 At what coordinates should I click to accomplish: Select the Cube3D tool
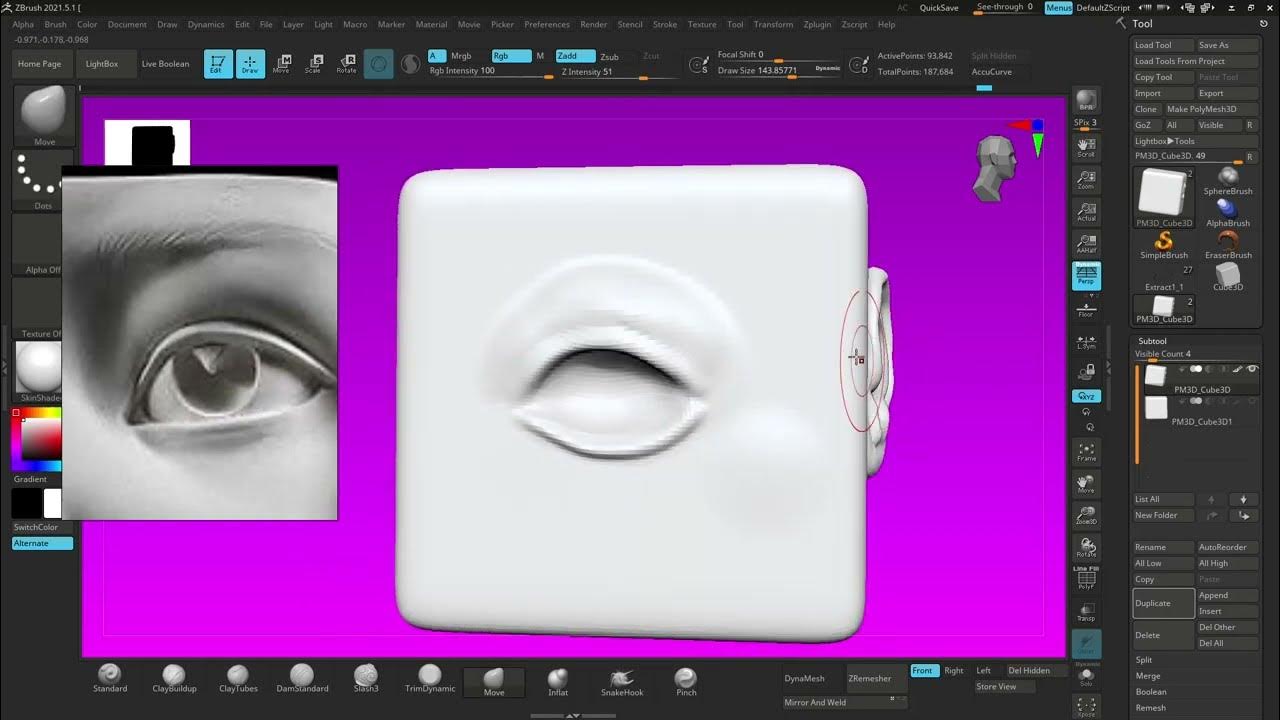click(1228, 278)
